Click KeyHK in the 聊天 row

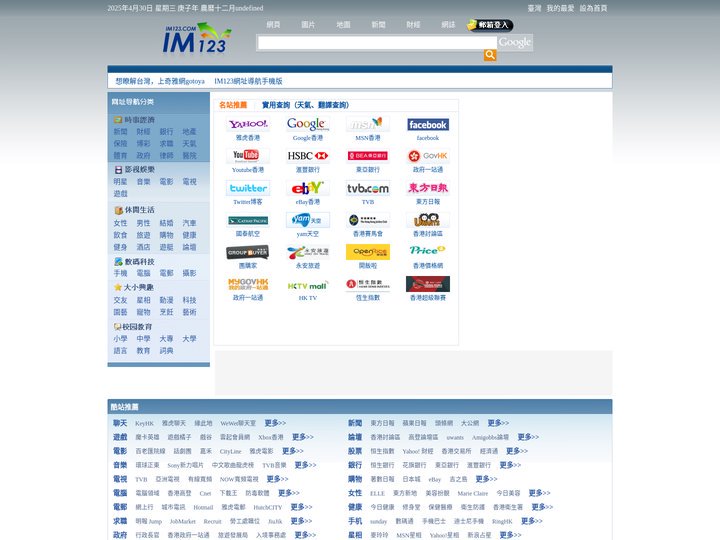144,423
